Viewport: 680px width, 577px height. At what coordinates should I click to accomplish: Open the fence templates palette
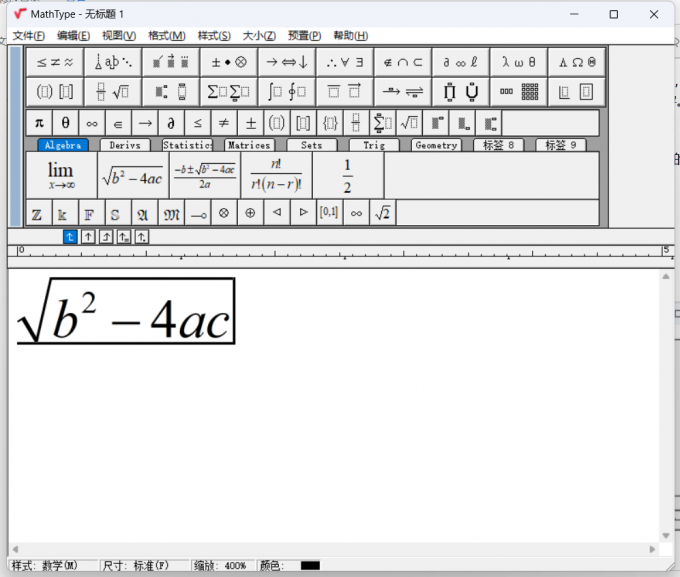point(55,92)
